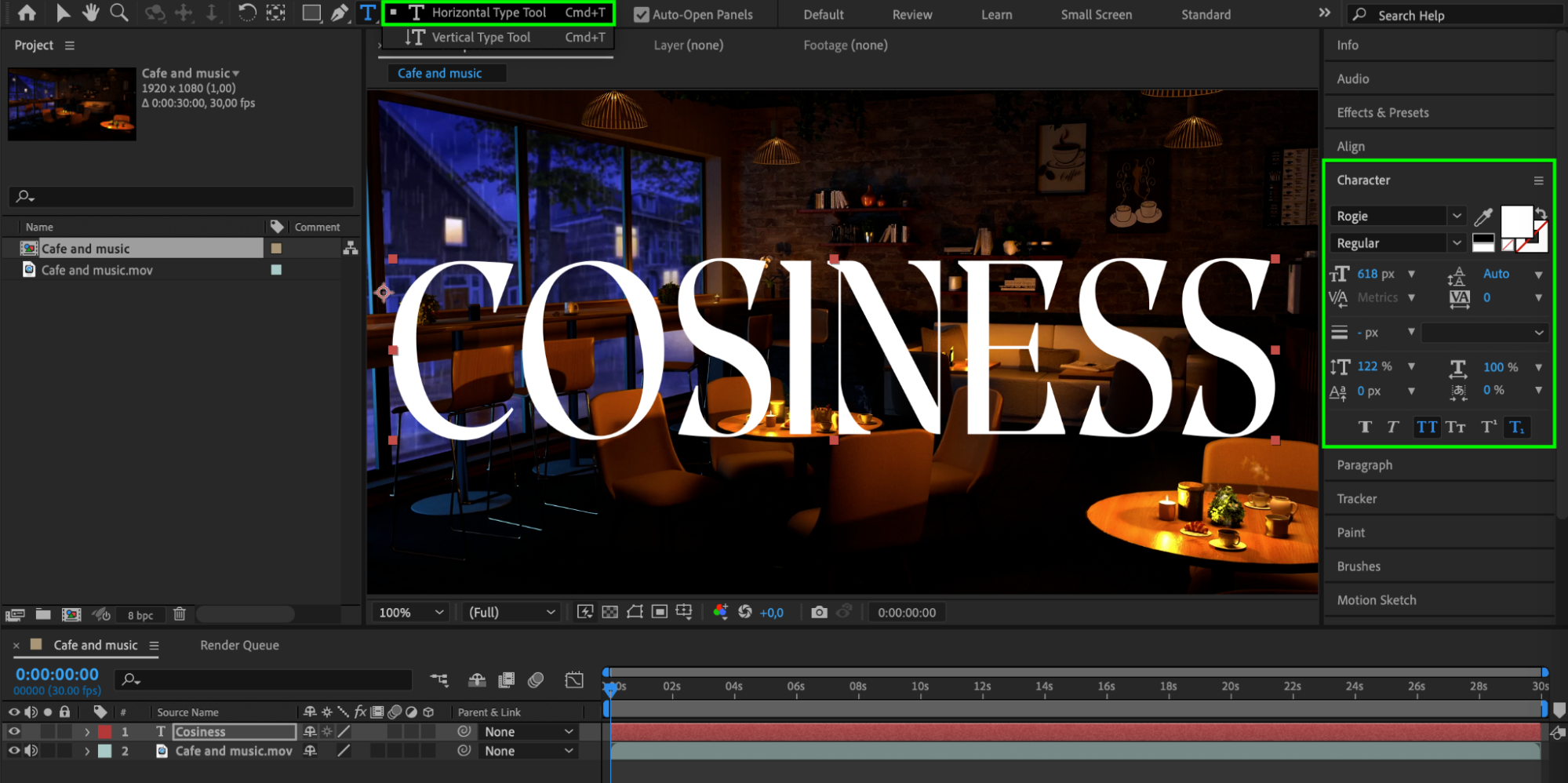The width and height of the screenshot is (1568, 783).
Task: Select the Pen tool
Action: tap(339, 13)
